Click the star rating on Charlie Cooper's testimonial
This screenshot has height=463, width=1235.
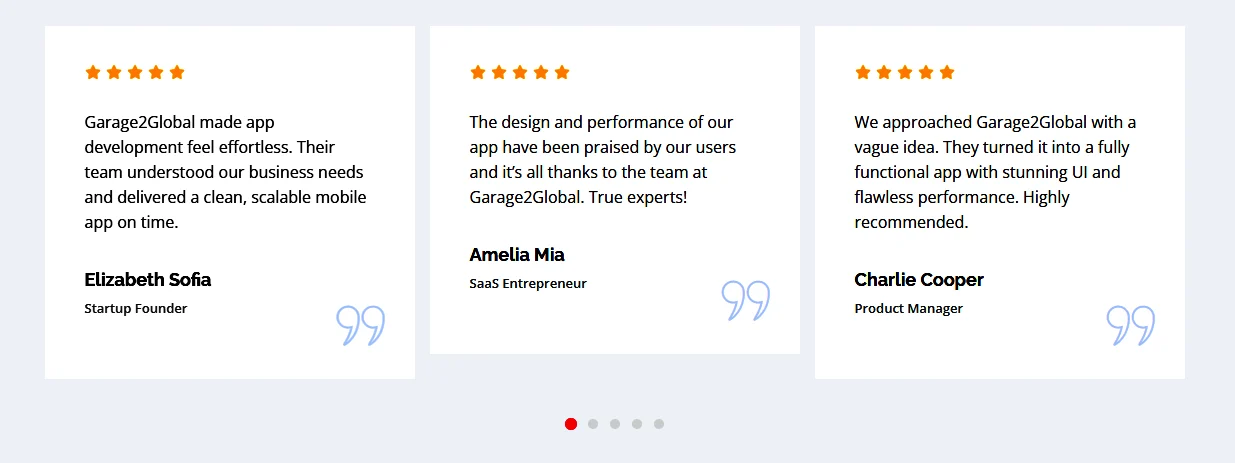click(905, 72)
